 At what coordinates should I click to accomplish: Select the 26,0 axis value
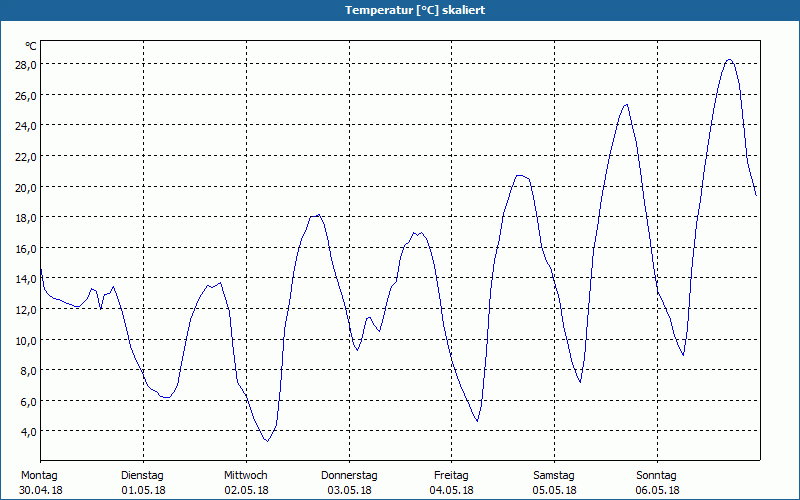tap(26, 95)
